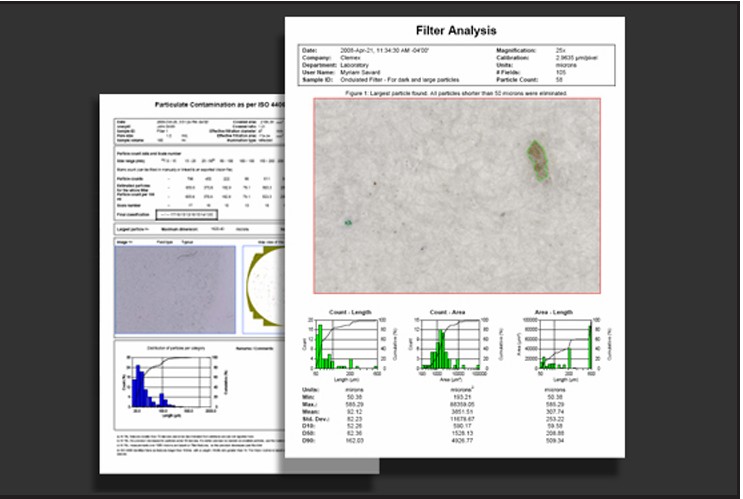743x499 pixels.
Task: Click the Particle Count field in the header
Action: point(530,80)
